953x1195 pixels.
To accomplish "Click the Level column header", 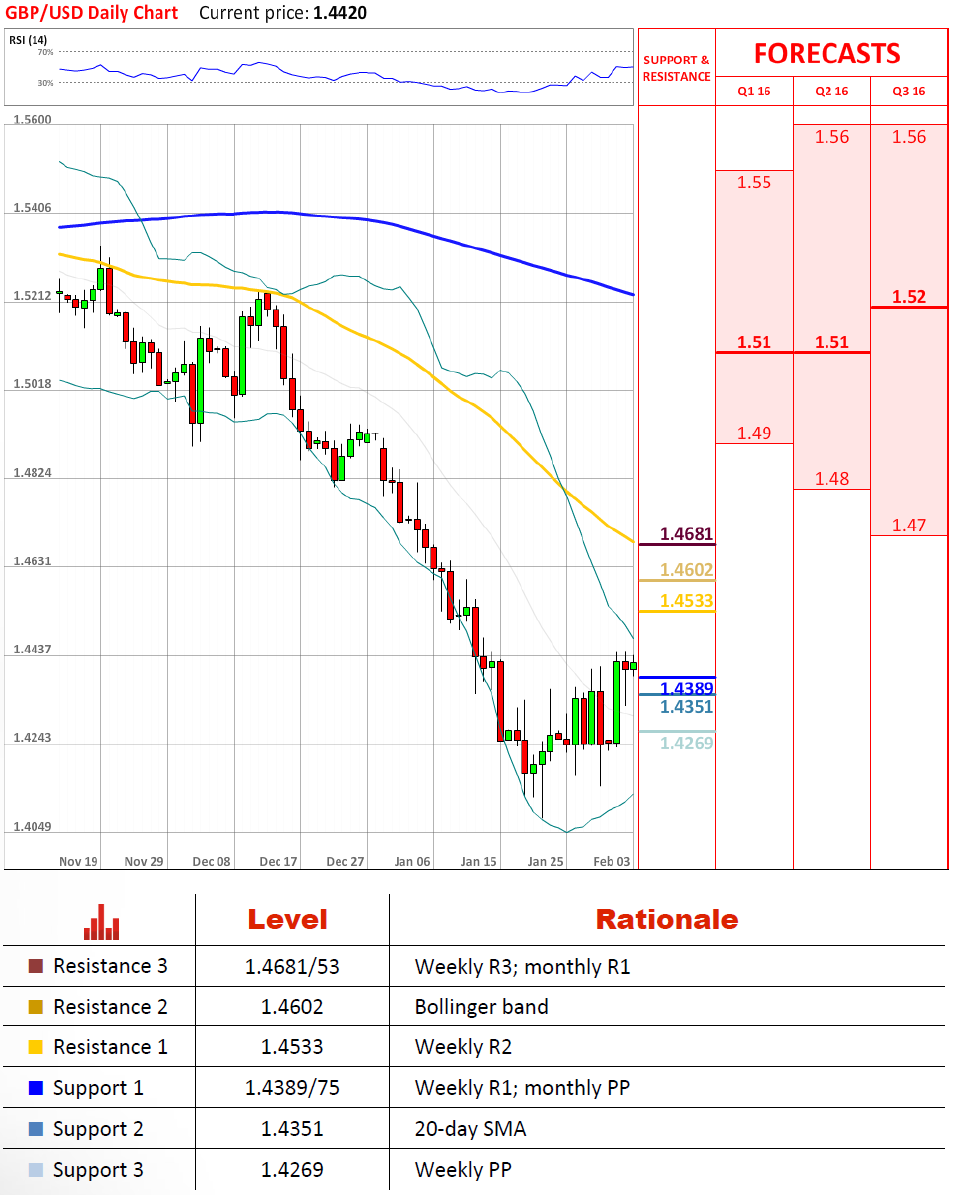I will click(x=287, y=920).
